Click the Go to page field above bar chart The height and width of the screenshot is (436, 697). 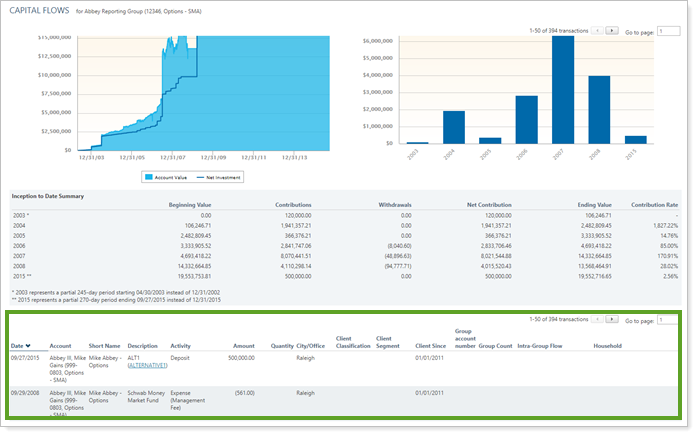[x=669, y=32]
